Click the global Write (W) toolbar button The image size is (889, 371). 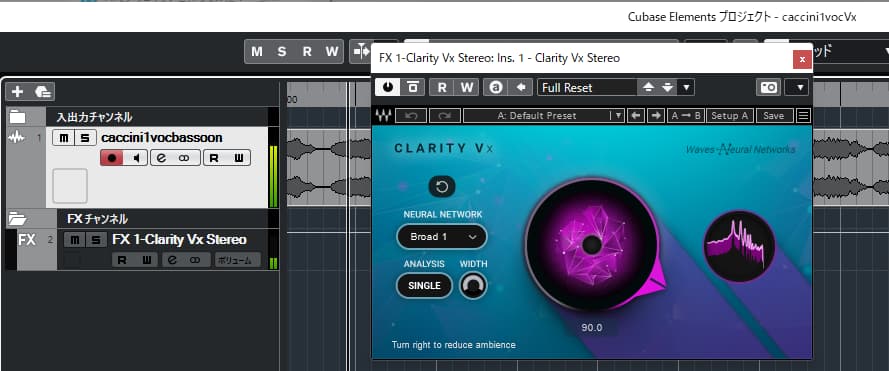pyautogui.click(x=332, y=52)
